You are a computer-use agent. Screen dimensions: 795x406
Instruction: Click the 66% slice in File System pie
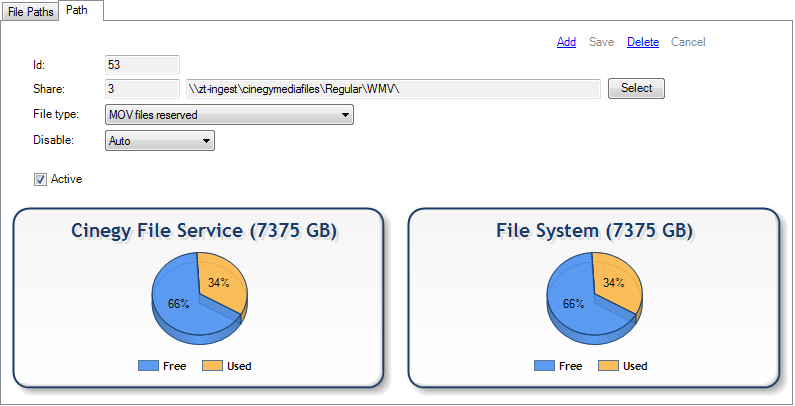[573, 304]
